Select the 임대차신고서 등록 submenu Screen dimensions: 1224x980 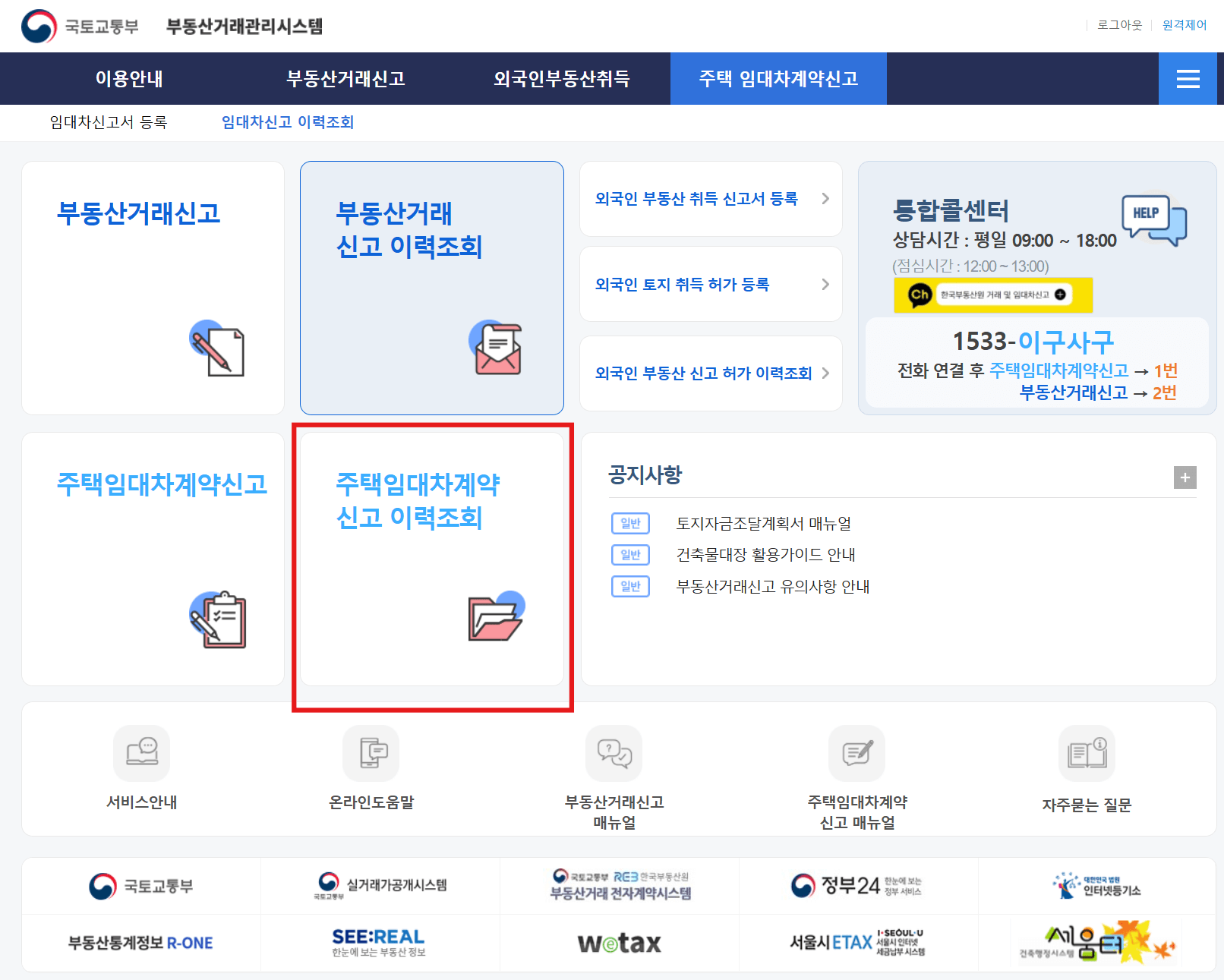tap(109, 122)
